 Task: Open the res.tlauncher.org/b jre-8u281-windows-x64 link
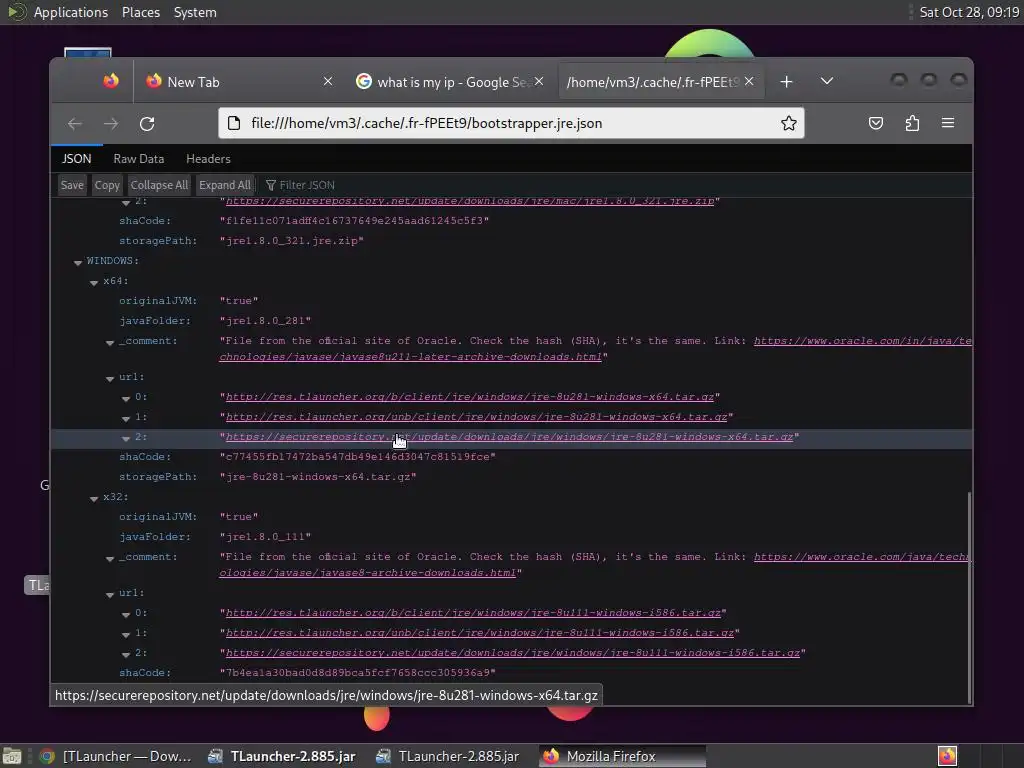pos(470,396)
